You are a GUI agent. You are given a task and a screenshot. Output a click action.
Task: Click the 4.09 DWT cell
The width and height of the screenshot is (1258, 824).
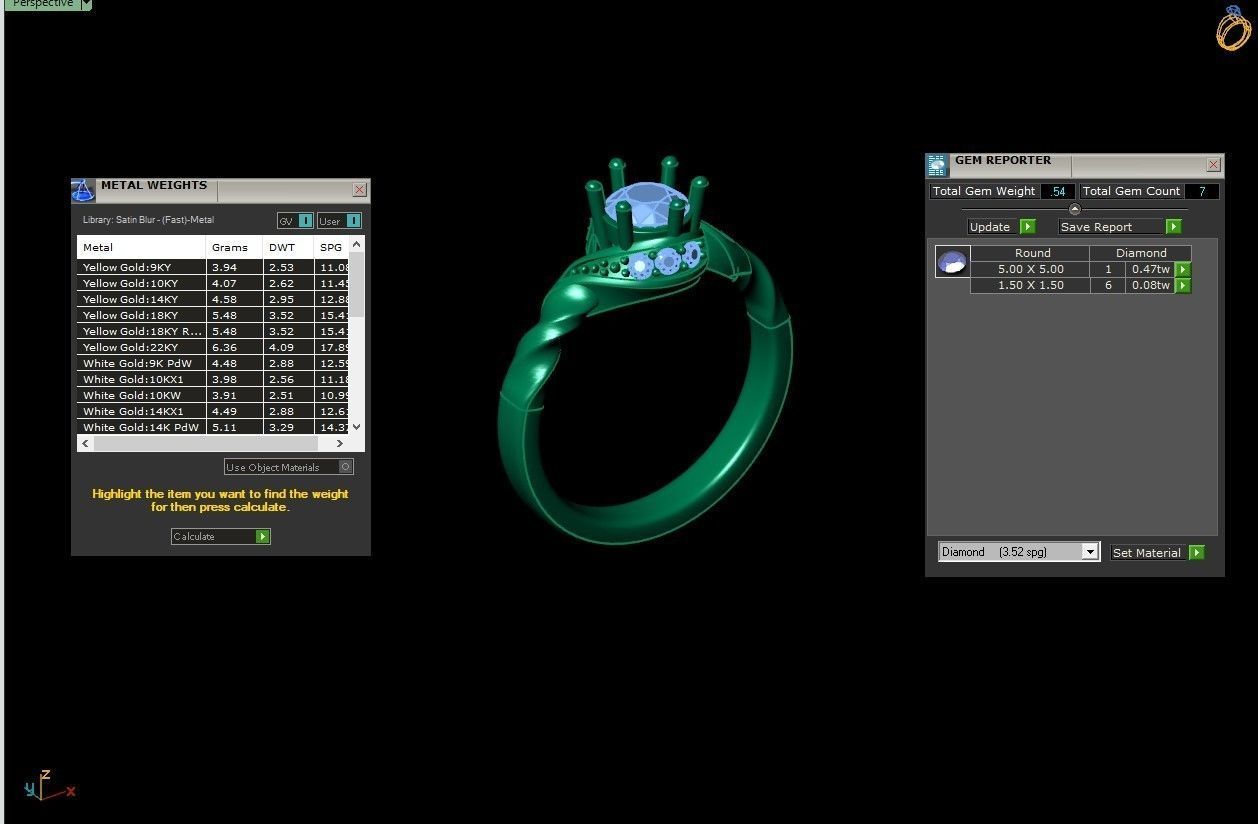pyautogui.click(x=289, y=347)
